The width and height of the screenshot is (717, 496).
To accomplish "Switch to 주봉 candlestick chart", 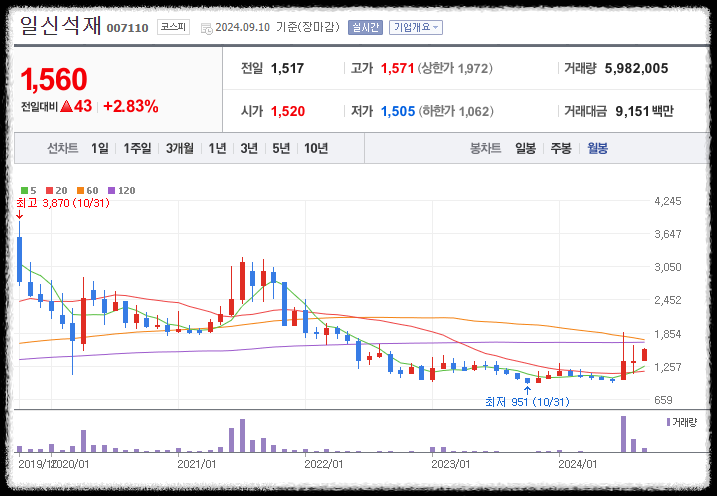I will click(561, 148).
